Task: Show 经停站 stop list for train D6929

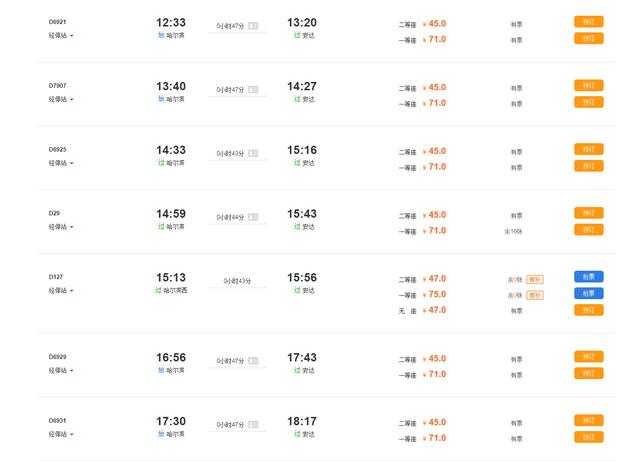Action: (62, 371)
